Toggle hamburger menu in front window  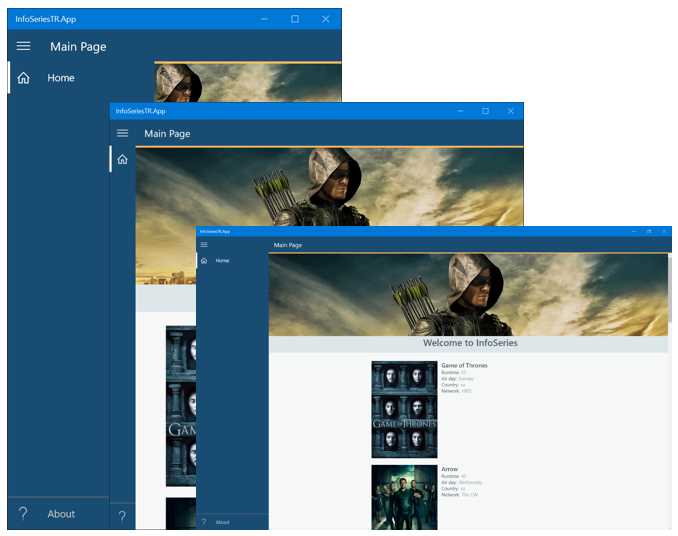pyautogui.click(x=204, y=245)
